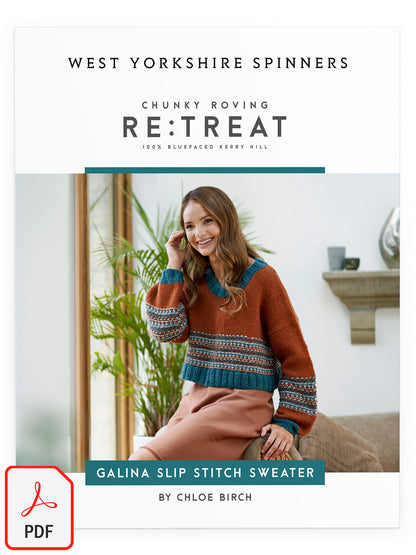Select the Chunky Roving label
The height and width of the screenshot is (555, 416).
pyautogui.click(x=205, y=105)
